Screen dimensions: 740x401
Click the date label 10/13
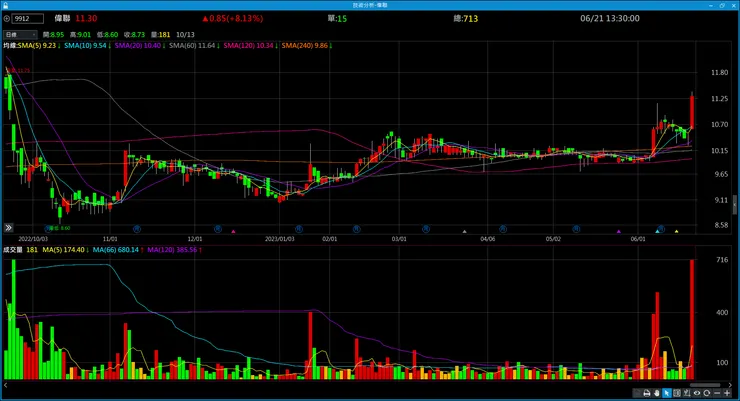pos(185,34)
